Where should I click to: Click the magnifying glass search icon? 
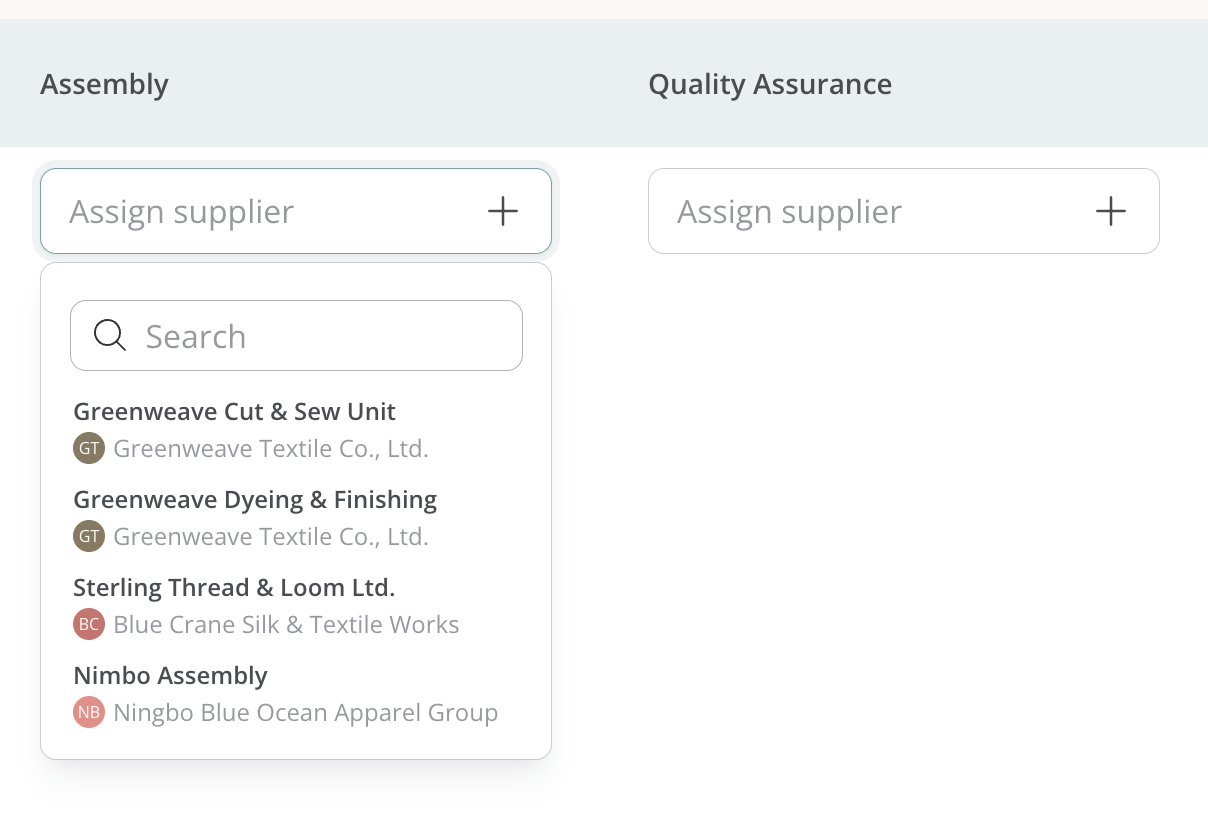109,336
